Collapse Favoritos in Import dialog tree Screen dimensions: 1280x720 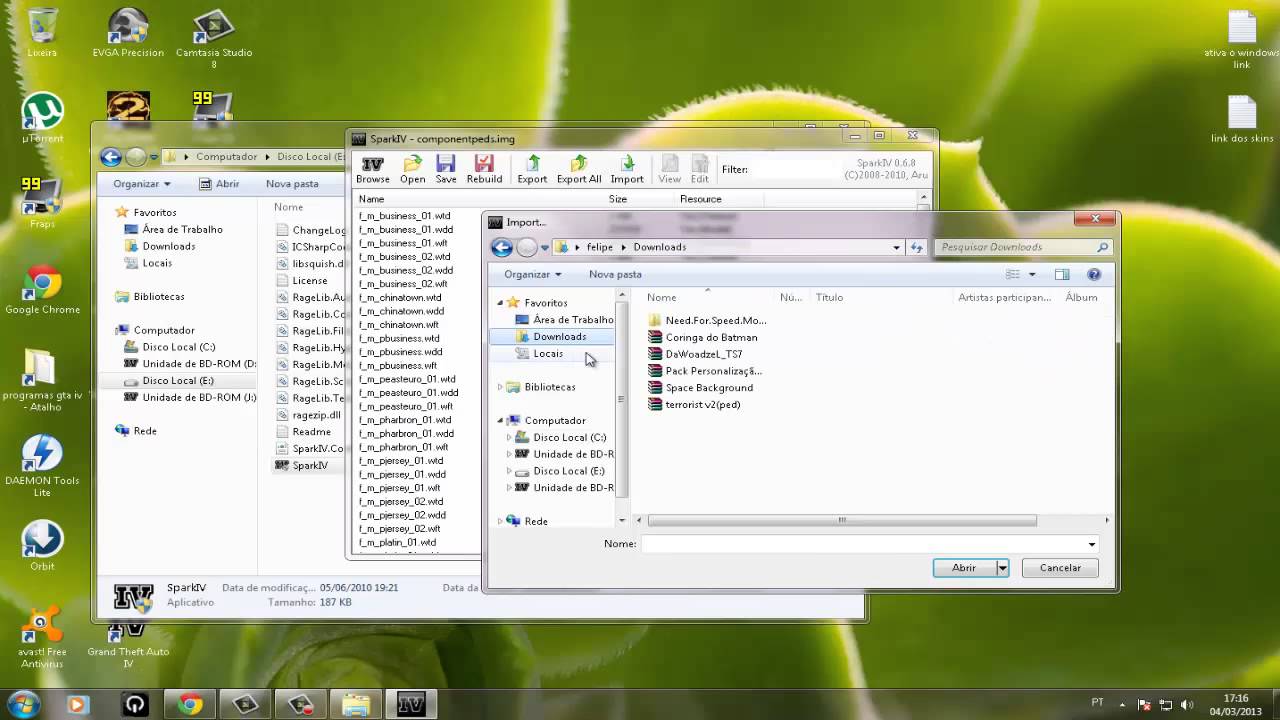501,302
